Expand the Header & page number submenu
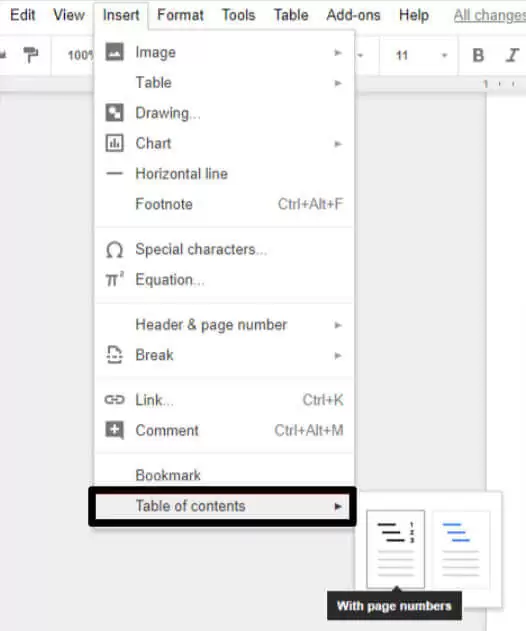This screenshot has width=526, height=631. coord(338,325)
